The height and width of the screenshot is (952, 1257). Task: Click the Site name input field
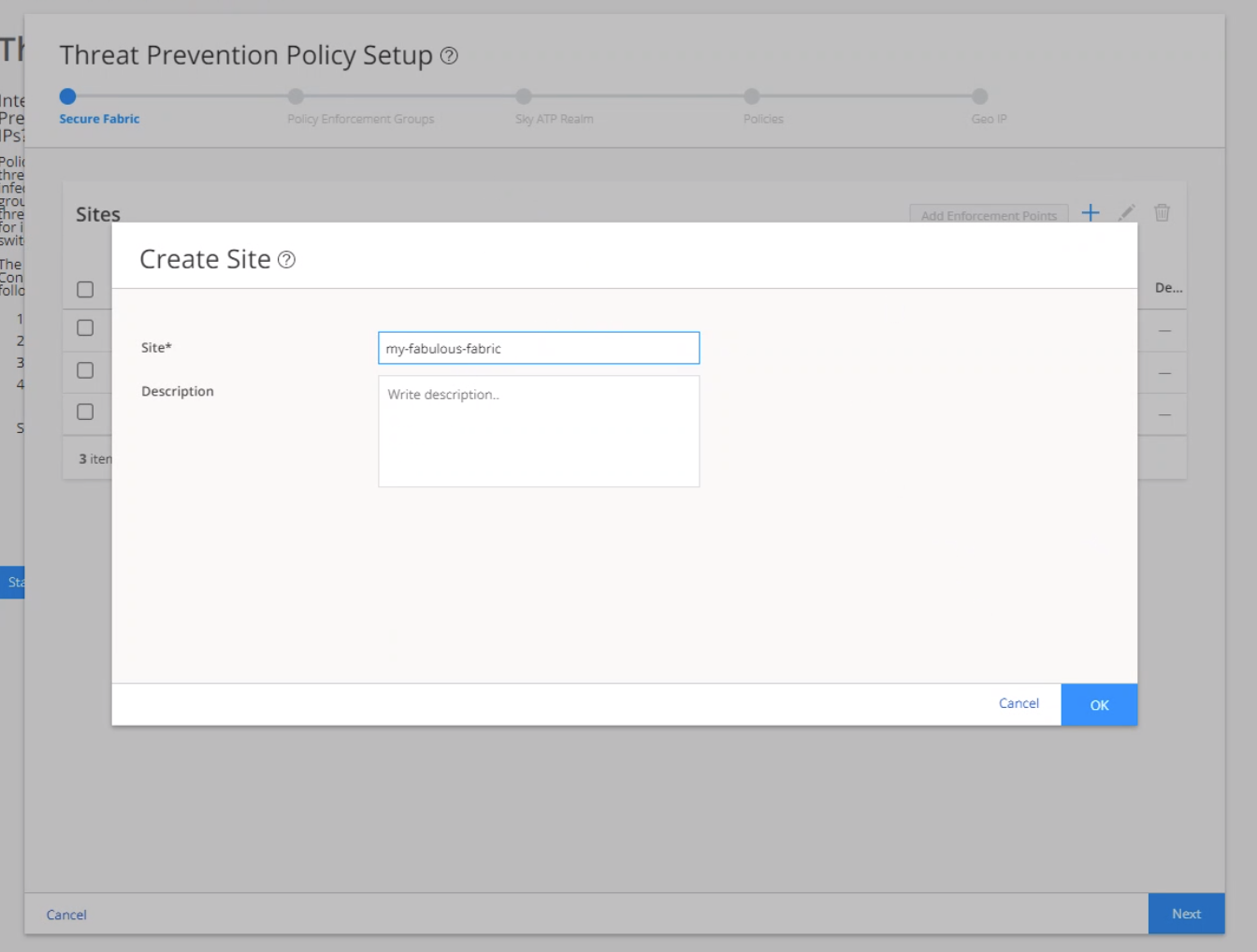pos(539,348)
